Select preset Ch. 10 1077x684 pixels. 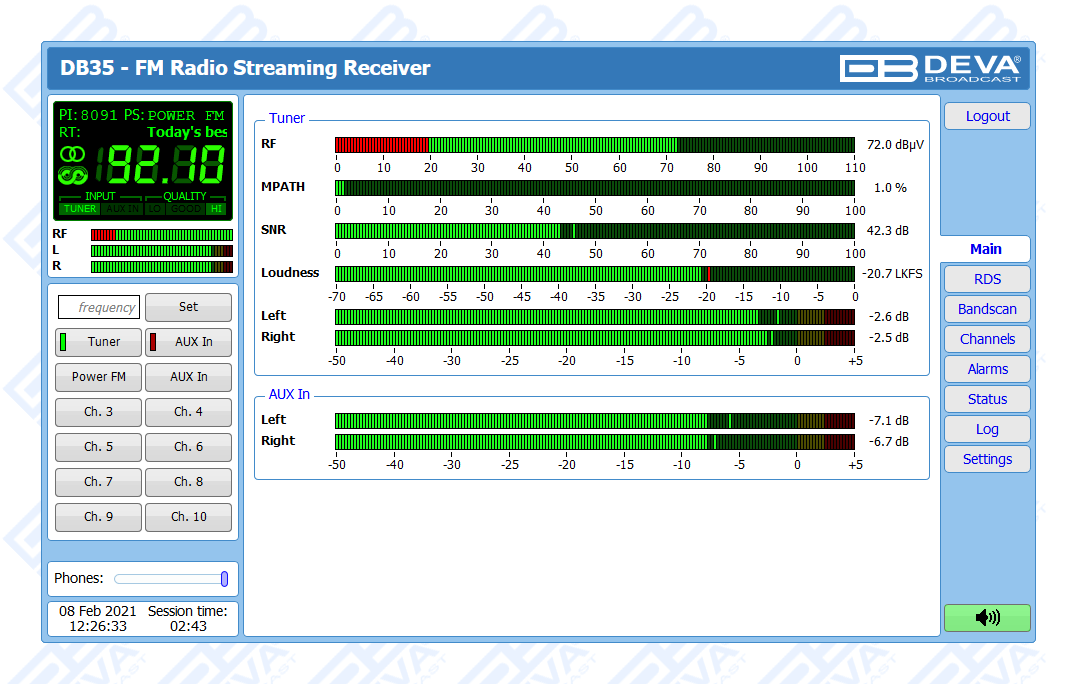click(x=188, y=517)
